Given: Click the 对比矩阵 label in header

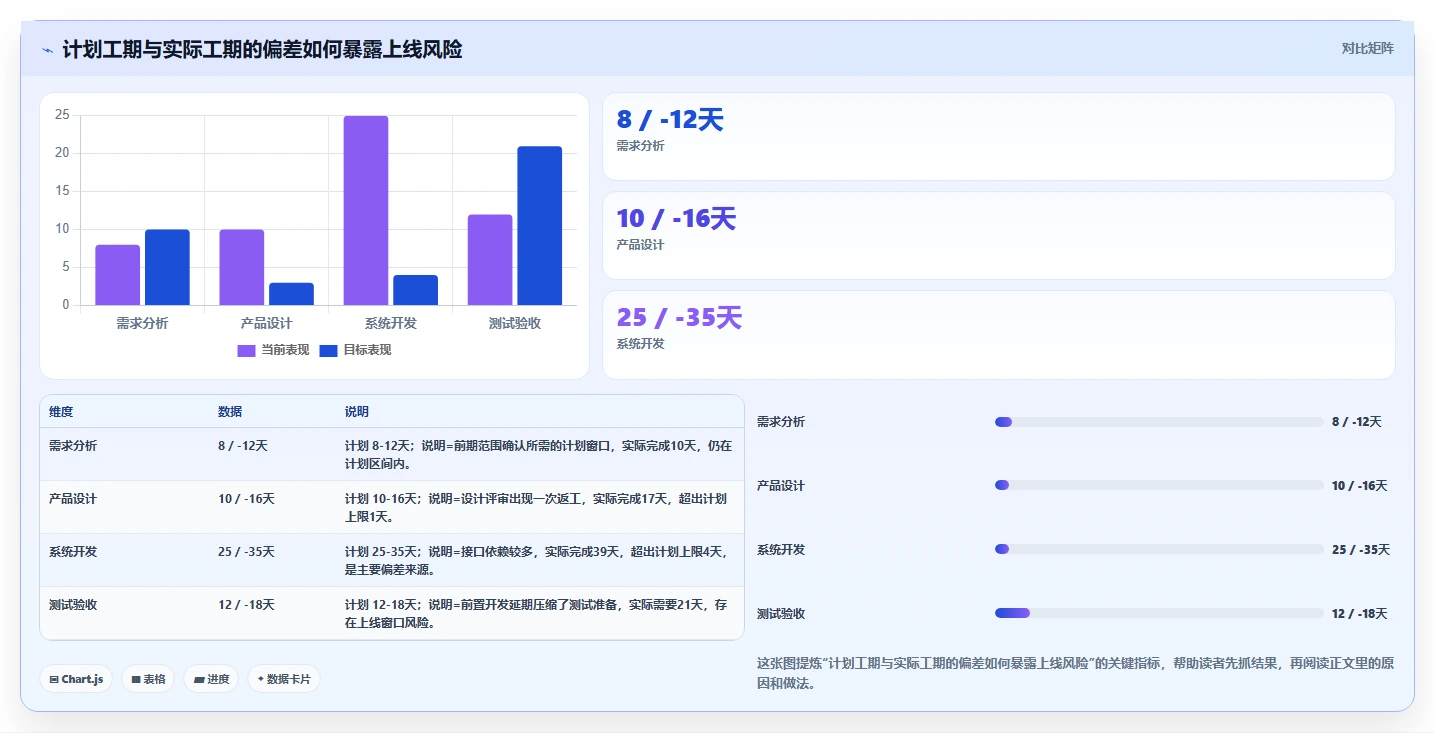Looking at the screenshot, I should tap(1367, 48).
